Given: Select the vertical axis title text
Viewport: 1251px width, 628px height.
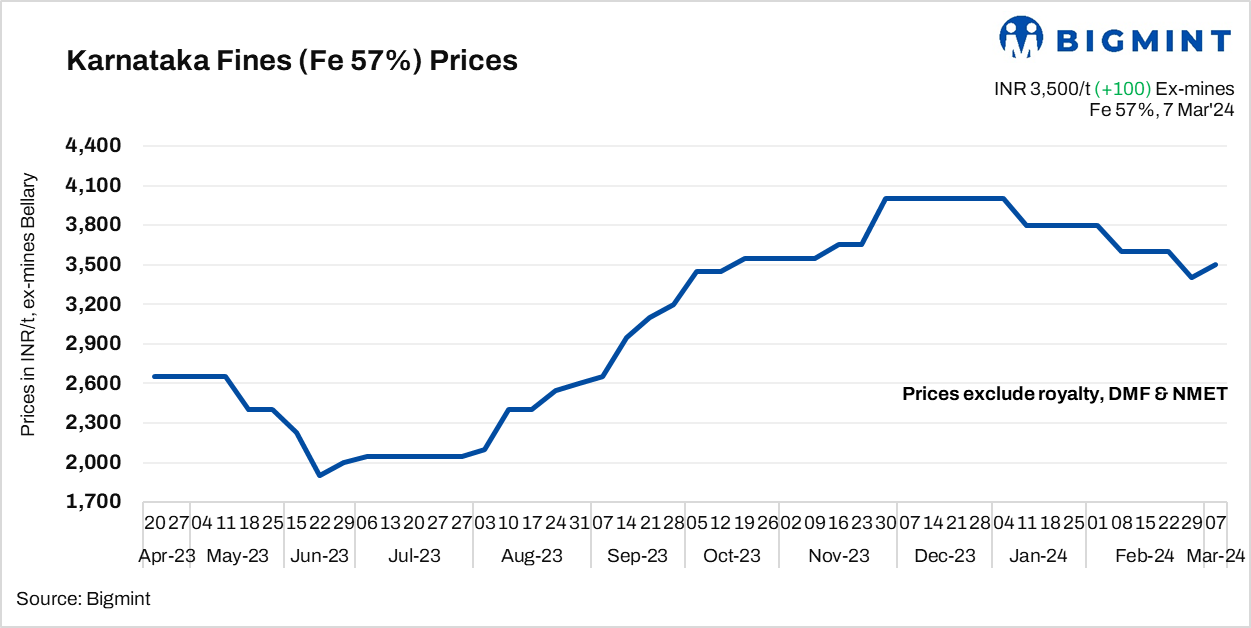Looking at the screenshot, I should pos(29,305).
